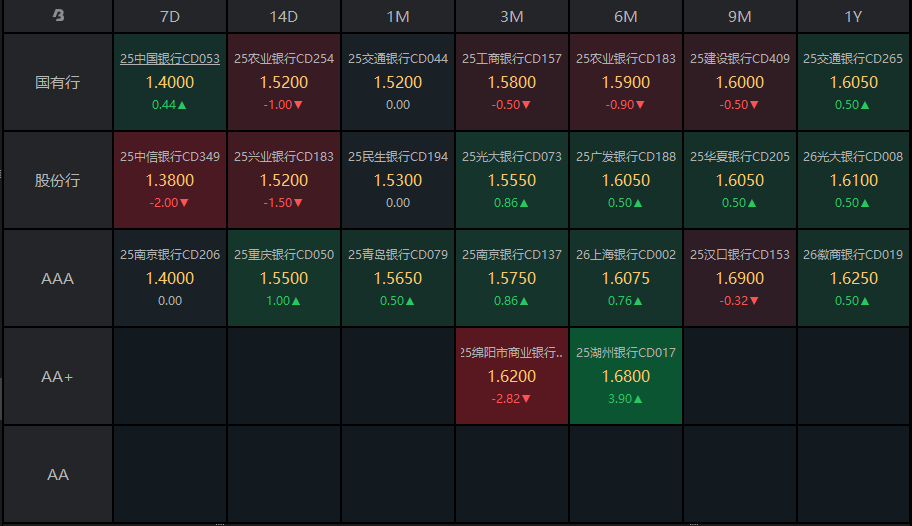912x526 pixels.
Task: Click the 1.6800 yield value
Action: 626,376
